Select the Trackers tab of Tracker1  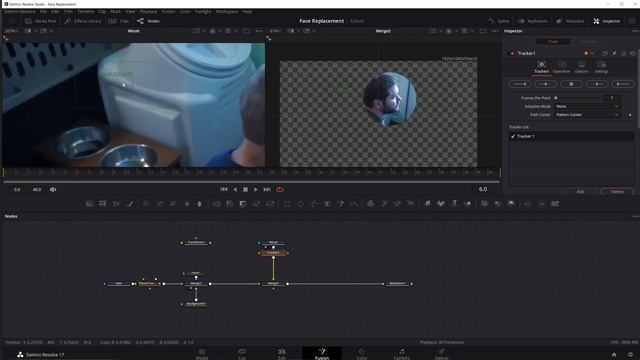point(541,67)
